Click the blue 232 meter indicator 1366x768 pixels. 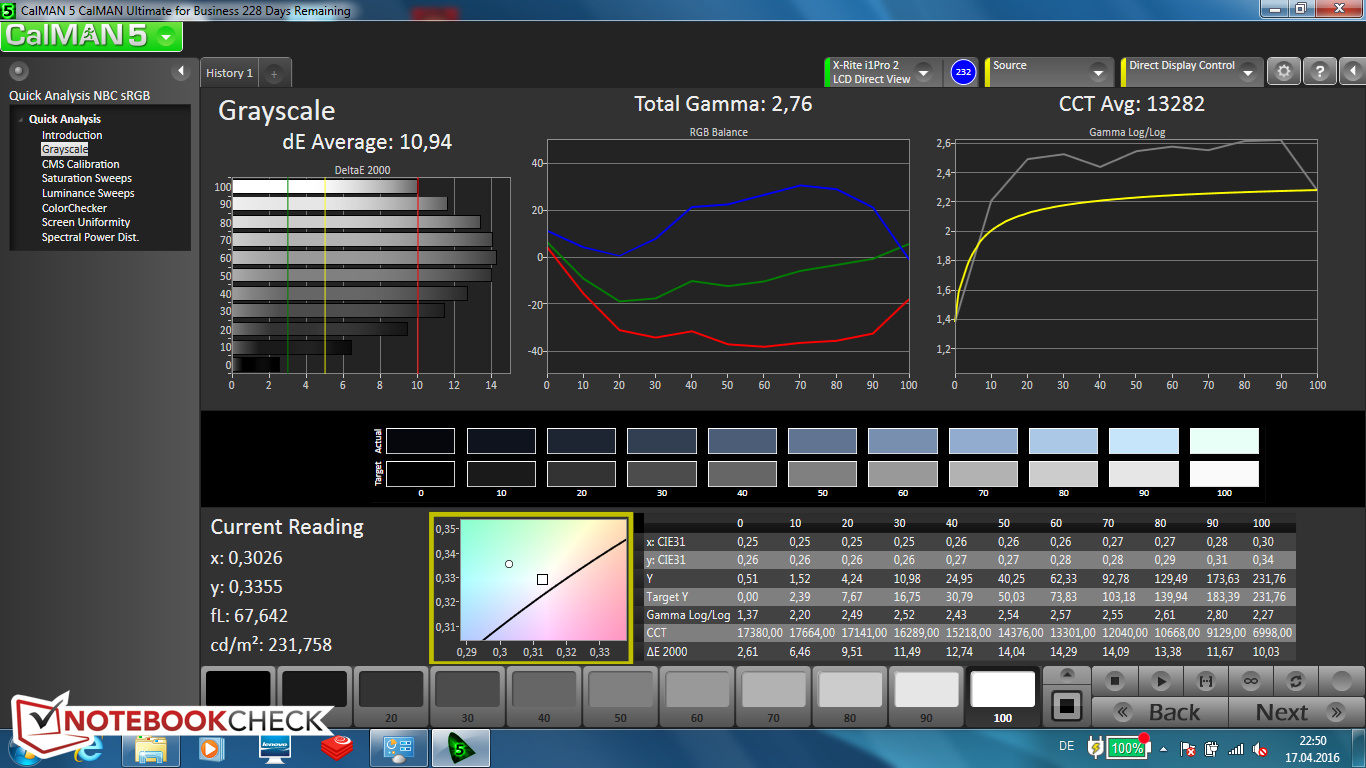tap(963, 72)
